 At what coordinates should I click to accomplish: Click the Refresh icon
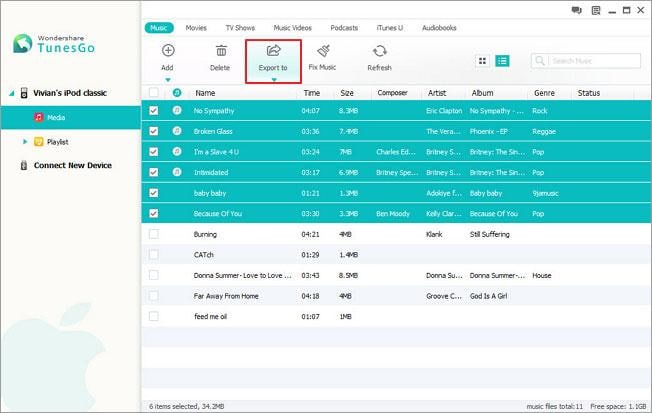[x=379, y=51]
